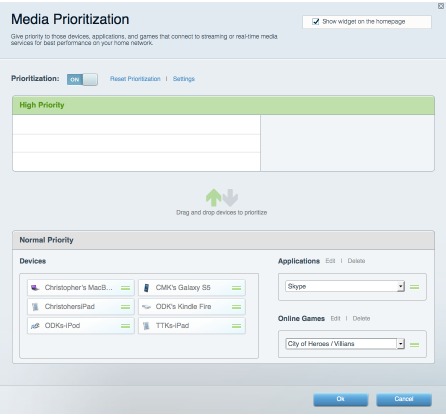
Task: Open the Skype applications dropdown
Action: pos(345,286)
